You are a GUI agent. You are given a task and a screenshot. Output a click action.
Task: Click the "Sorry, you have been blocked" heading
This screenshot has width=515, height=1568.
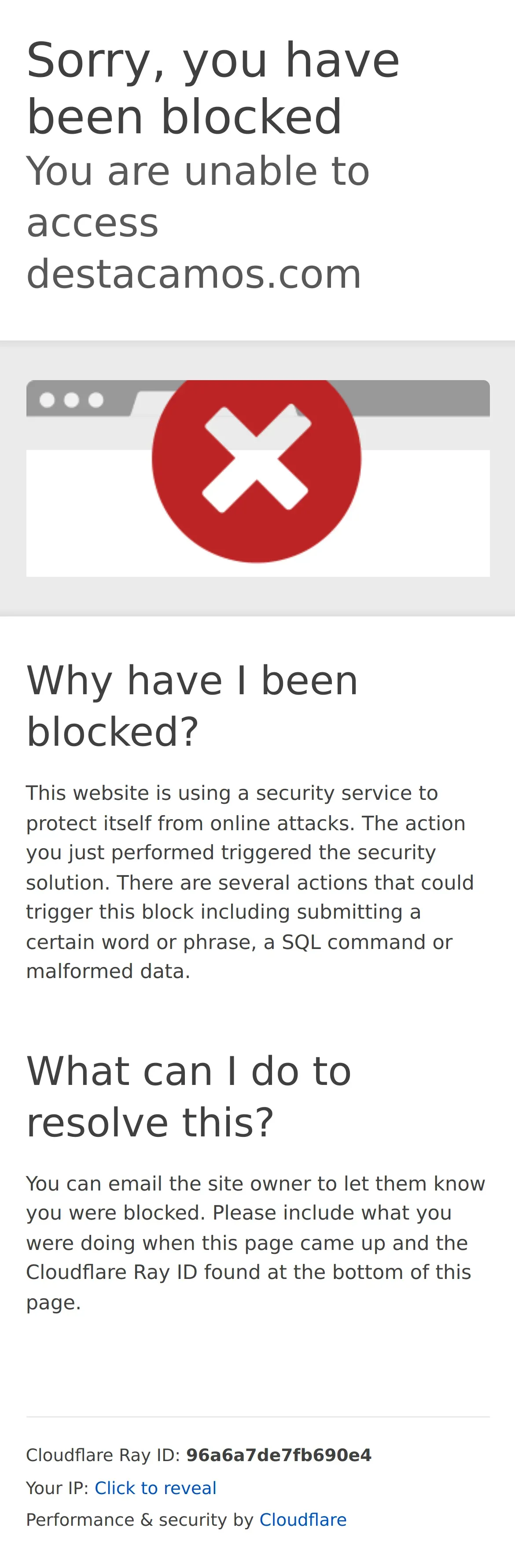point(213,88)
